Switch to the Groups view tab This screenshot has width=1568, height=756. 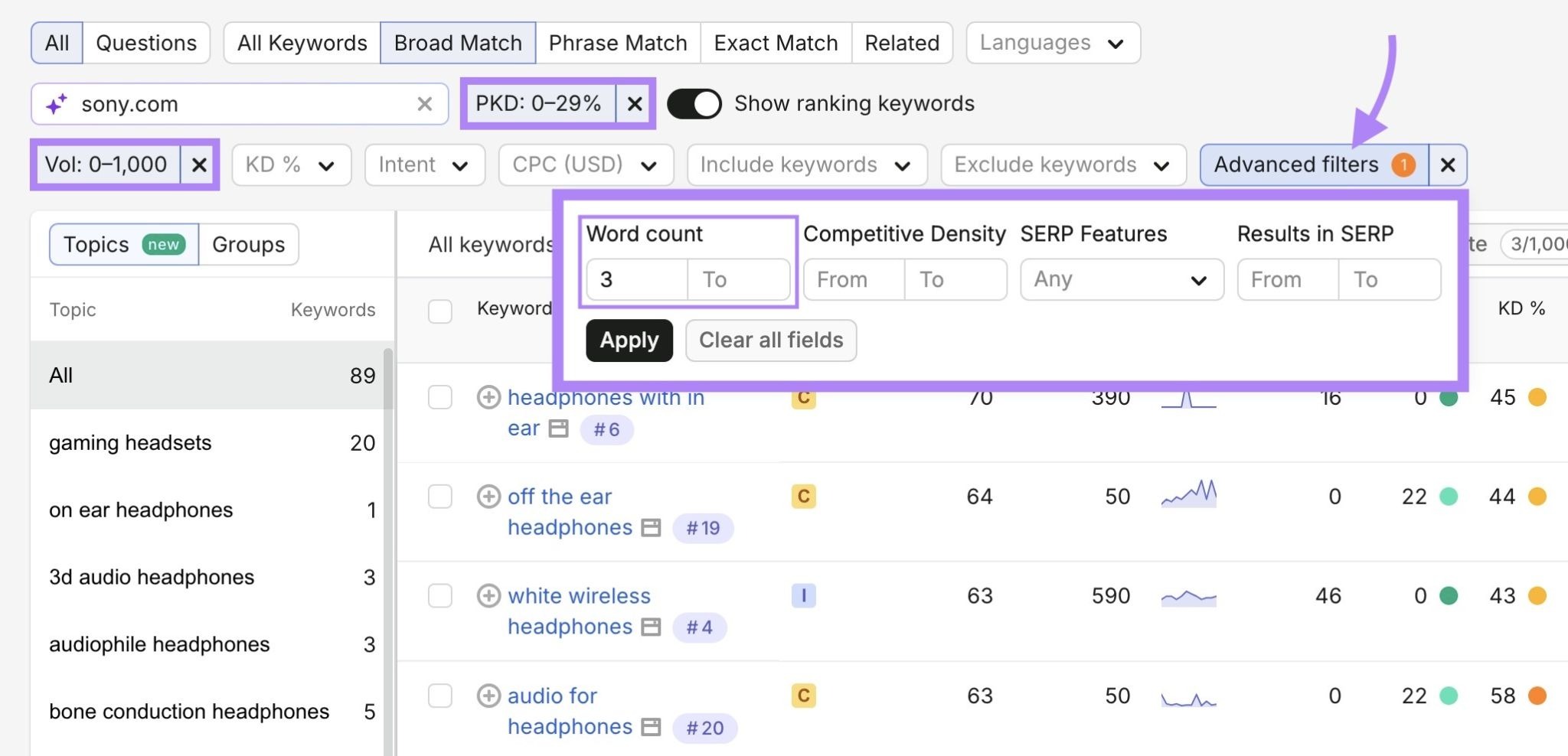click(248, 245)
